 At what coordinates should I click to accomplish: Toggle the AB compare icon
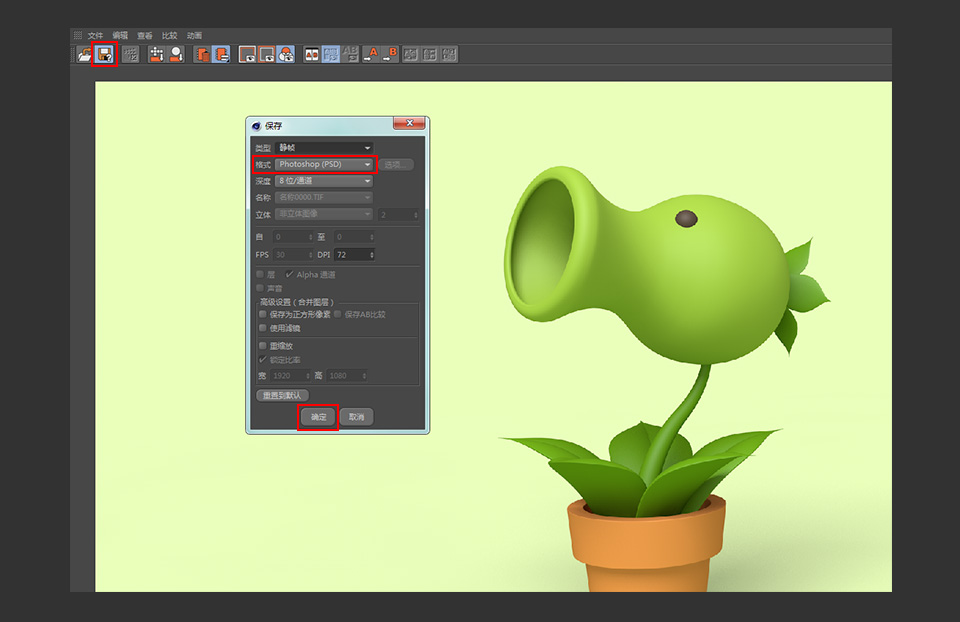312,54
